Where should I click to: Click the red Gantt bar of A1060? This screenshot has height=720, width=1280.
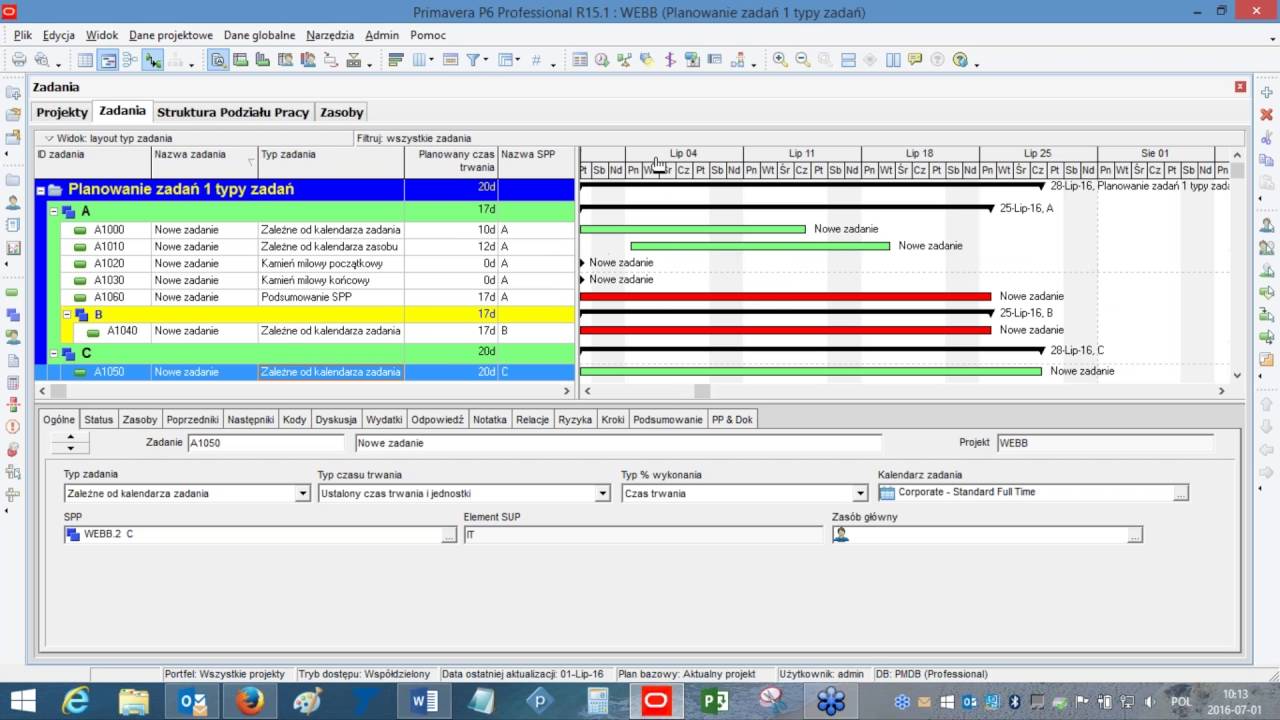click(x=785, y=296)
